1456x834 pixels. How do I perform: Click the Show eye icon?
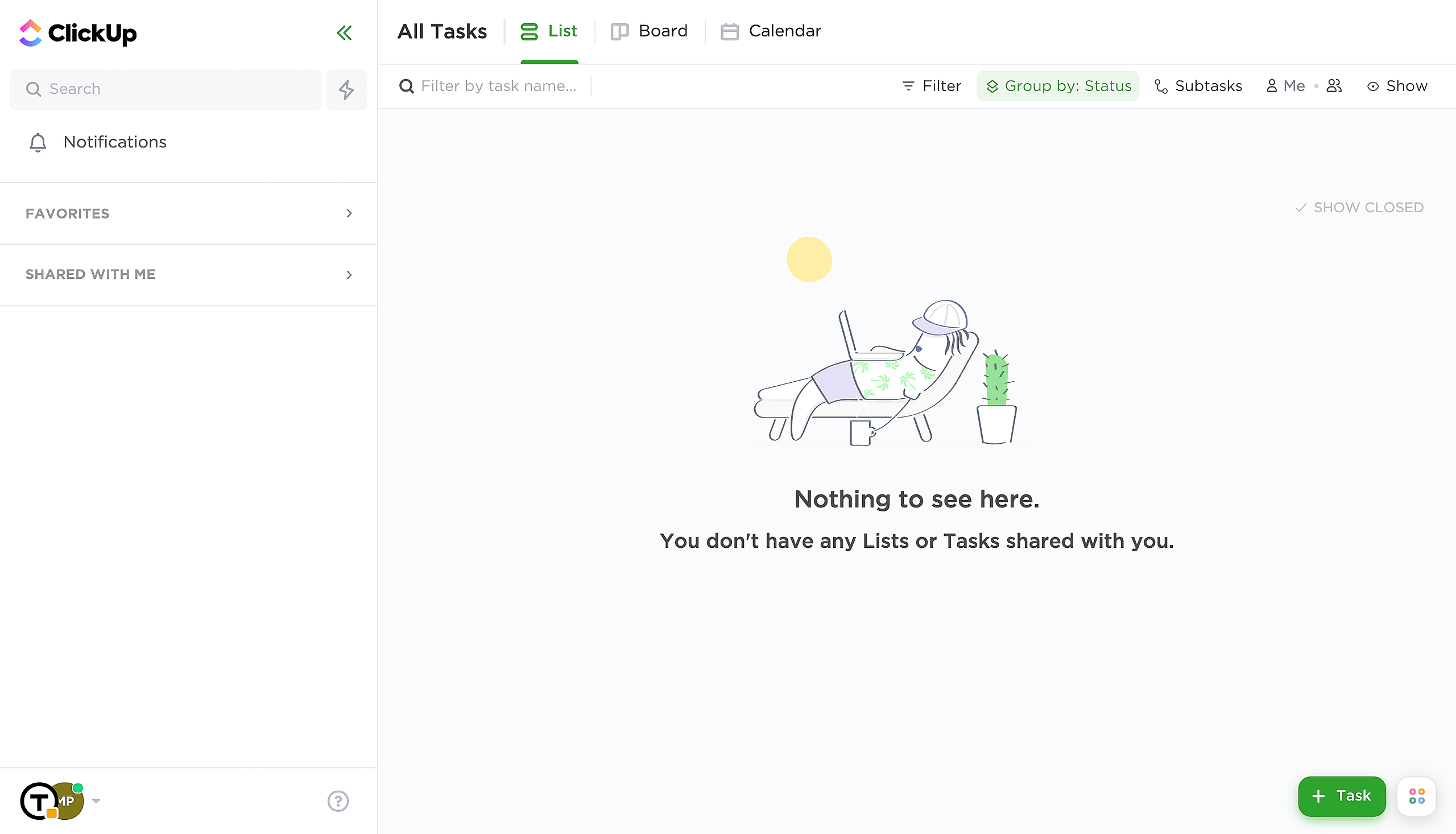(x=1373, y=86)
